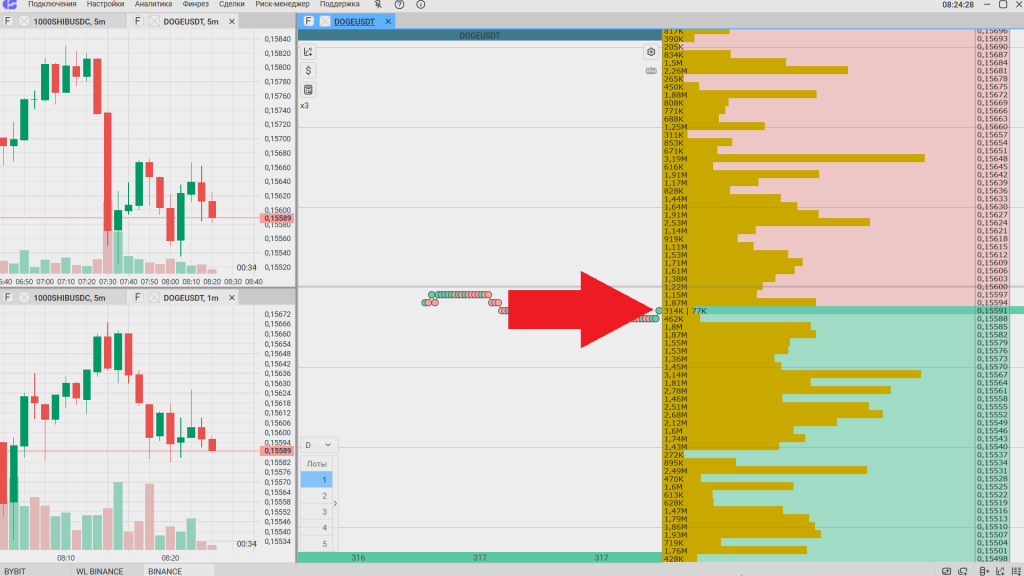Toggle the F button on DOGEUSDT order book tab
The width and height of the screenshot is (1024, 576).
[309, 21]
